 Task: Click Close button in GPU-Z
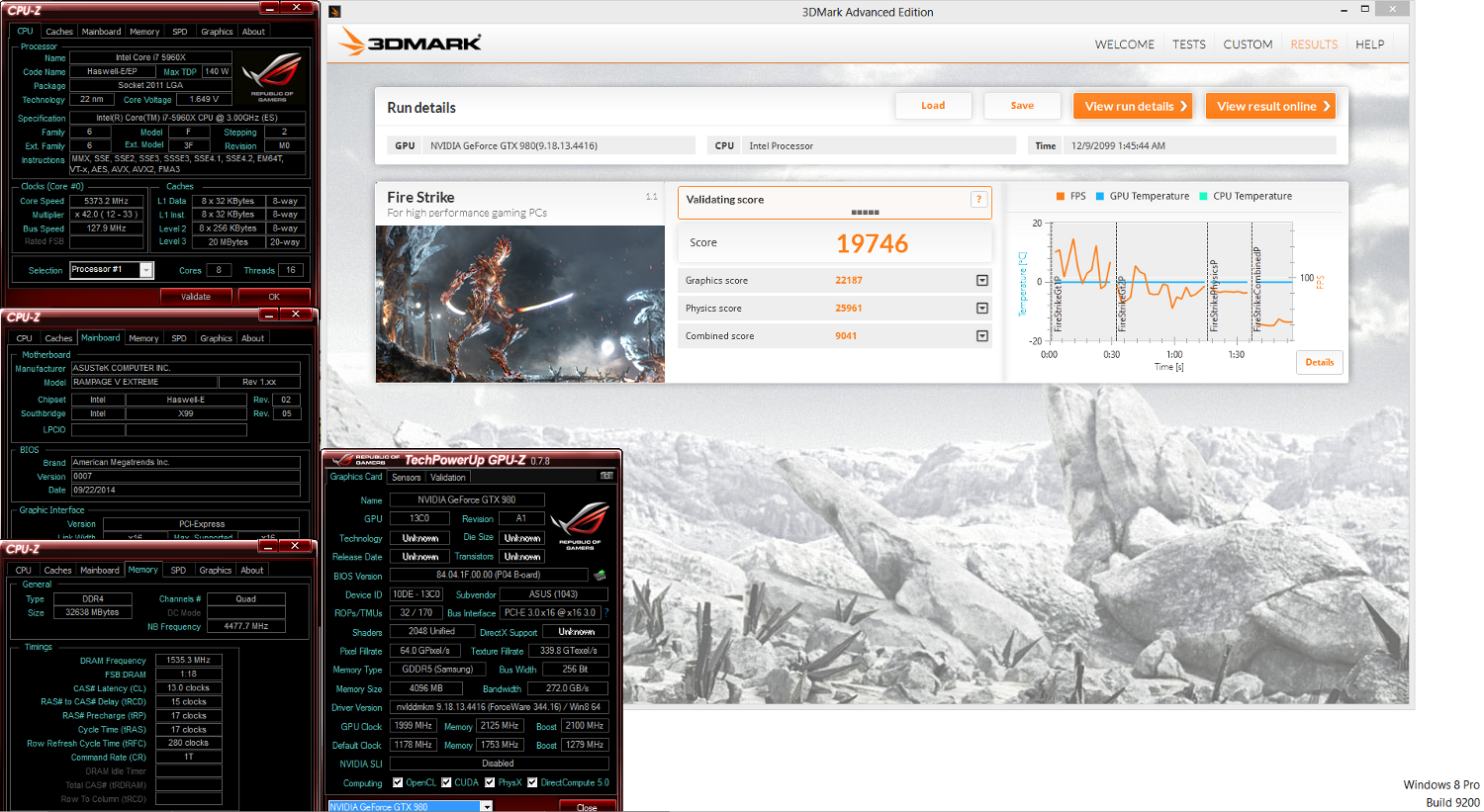point(587,807)
